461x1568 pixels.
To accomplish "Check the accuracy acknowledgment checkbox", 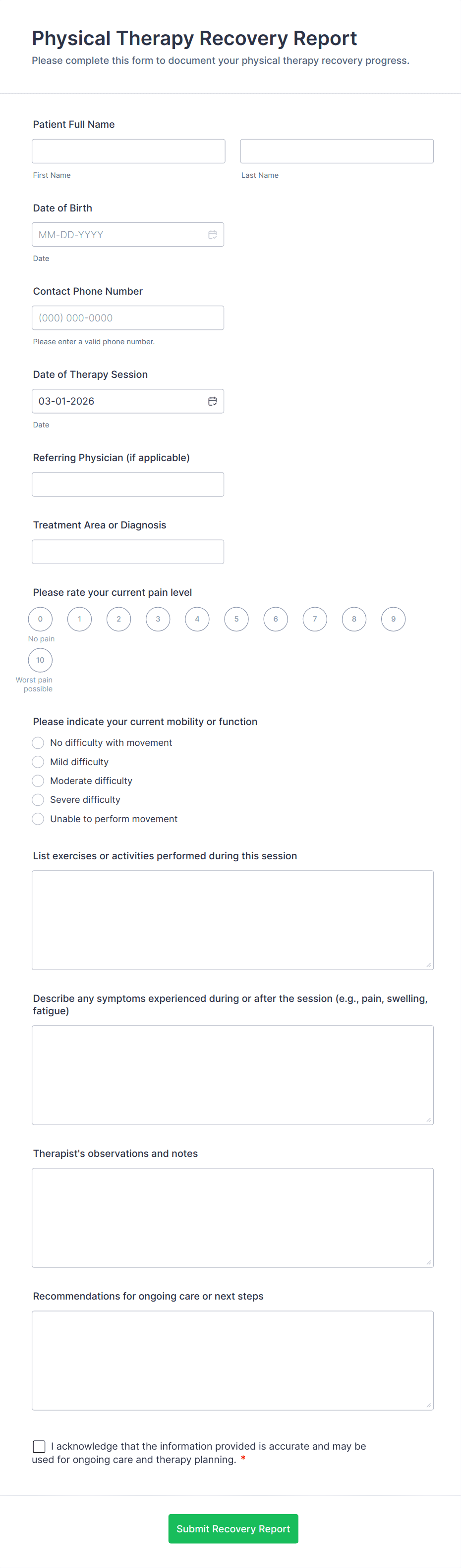I will click(x=39, y=1446).
